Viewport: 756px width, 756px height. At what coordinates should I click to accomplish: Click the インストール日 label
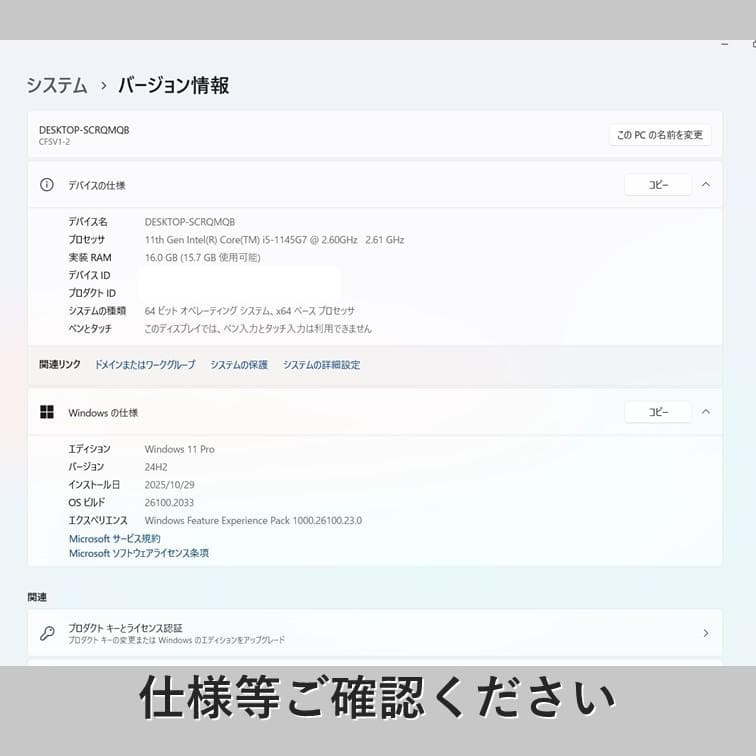coord(94,485)
